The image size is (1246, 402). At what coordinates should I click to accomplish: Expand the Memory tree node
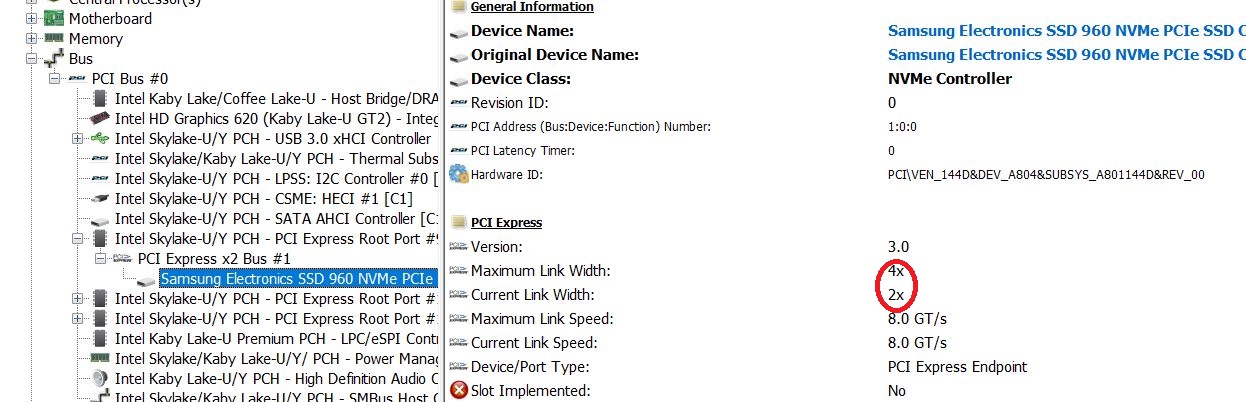(31, 39)
